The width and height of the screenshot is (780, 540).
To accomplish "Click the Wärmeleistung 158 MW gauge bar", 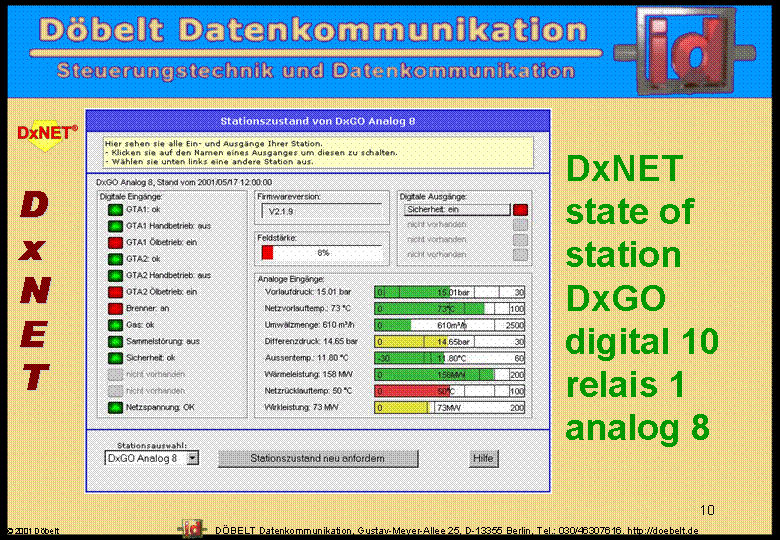I will click(x=450, y=374).
